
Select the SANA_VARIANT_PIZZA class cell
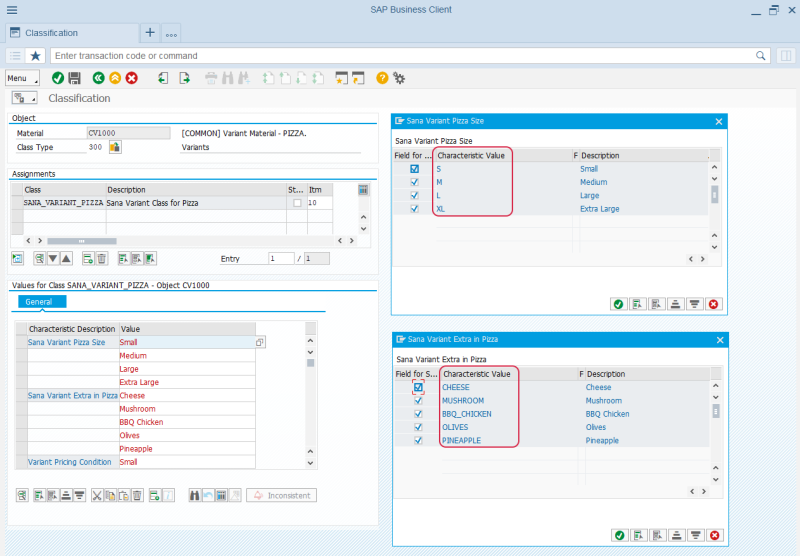[x=64, y=203]
